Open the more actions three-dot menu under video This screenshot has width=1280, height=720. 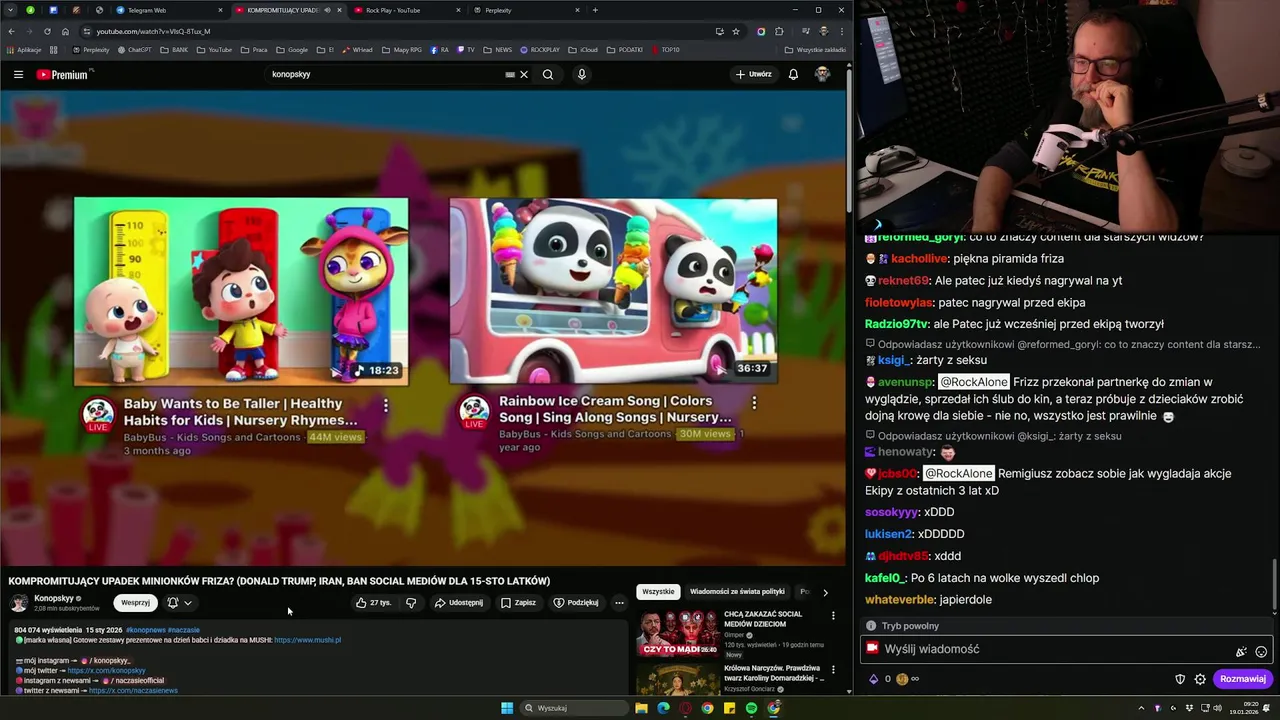coord(619,603)
